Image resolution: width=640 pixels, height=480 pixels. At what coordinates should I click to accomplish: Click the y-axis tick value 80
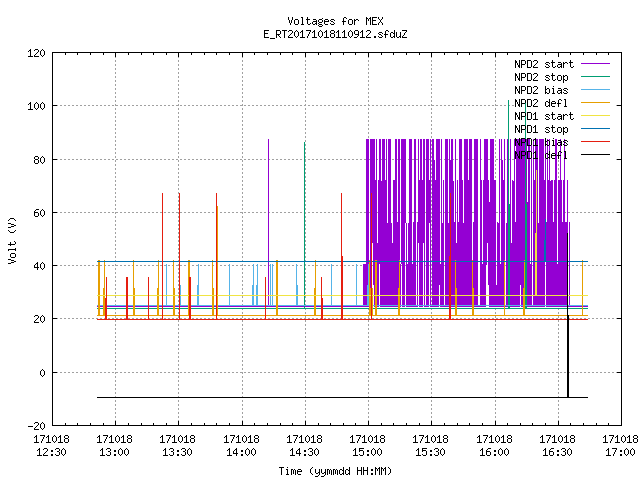point(40,160)
